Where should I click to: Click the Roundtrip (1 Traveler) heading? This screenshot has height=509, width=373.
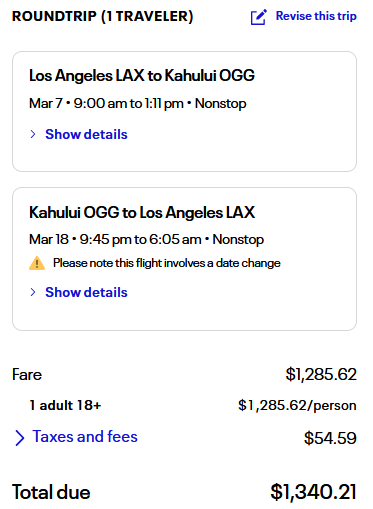[103, 16]
